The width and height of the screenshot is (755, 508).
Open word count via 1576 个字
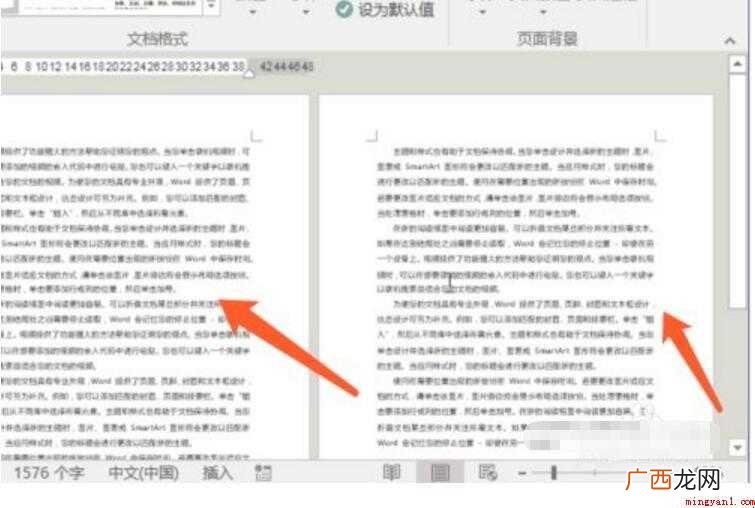48,472
